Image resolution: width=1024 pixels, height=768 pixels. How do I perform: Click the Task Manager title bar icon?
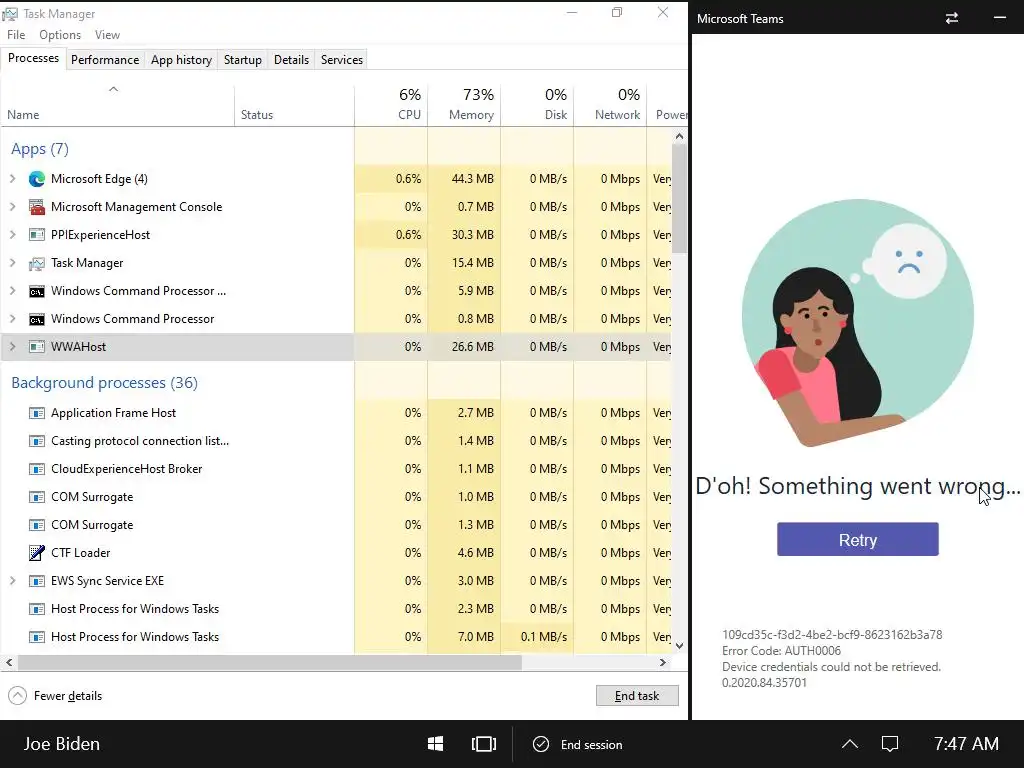10,14
